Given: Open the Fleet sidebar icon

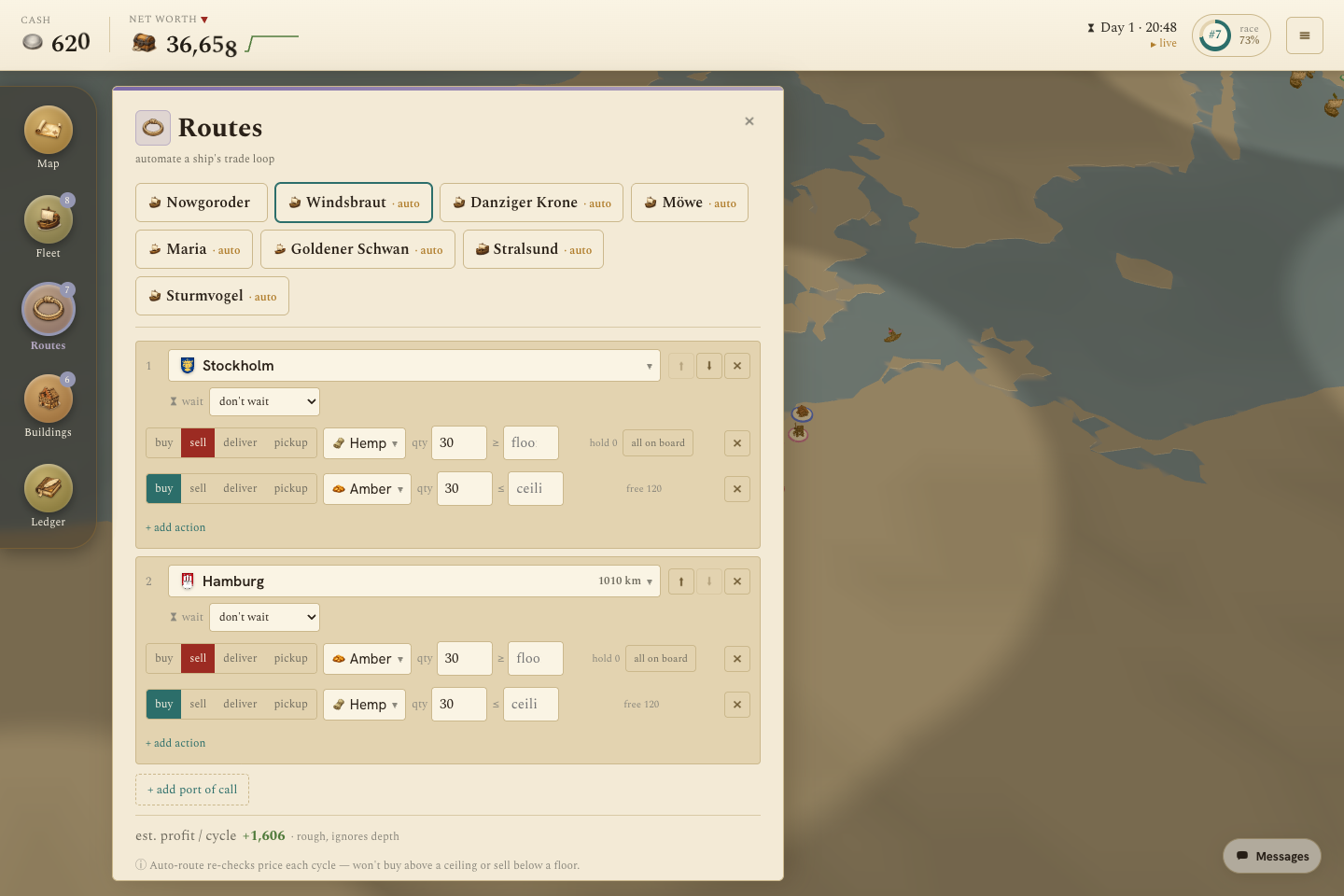Looking at the screenshot, I should [49, 220].
